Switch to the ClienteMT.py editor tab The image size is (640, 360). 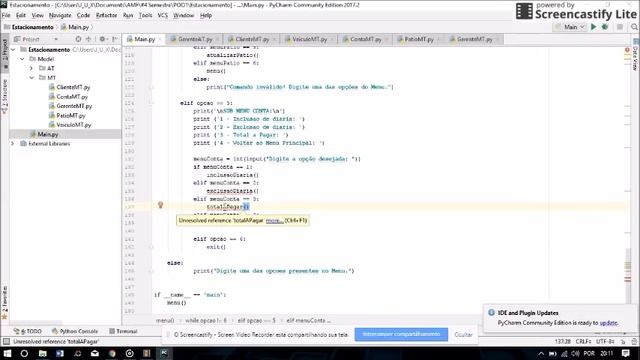click(251, 40)
